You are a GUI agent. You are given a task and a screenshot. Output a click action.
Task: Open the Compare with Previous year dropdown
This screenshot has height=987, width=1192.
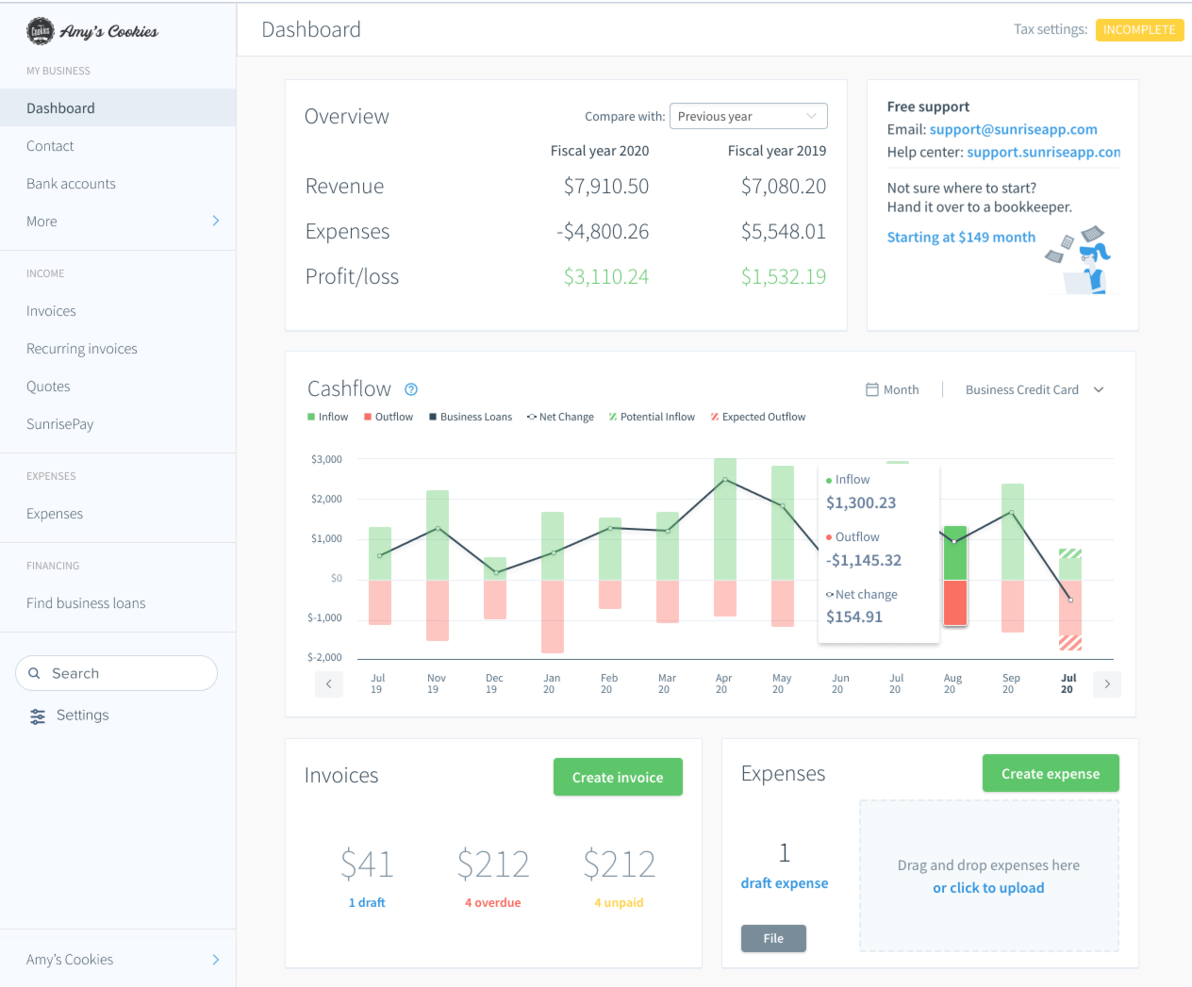pos(748,116)
